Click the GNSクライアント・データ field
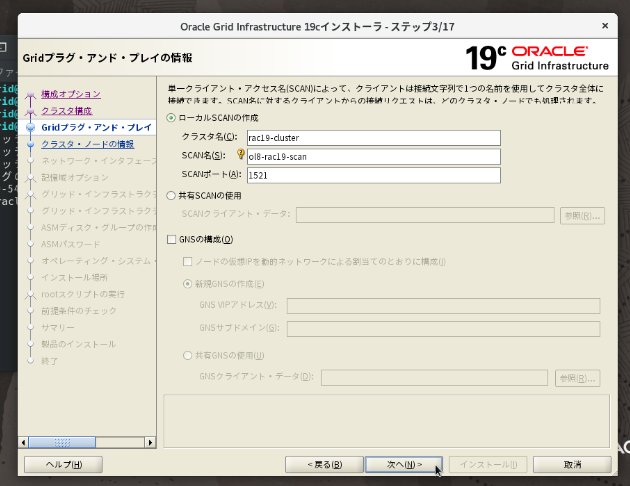This screenshot has height=486, width=630. [x=434, y=378]
